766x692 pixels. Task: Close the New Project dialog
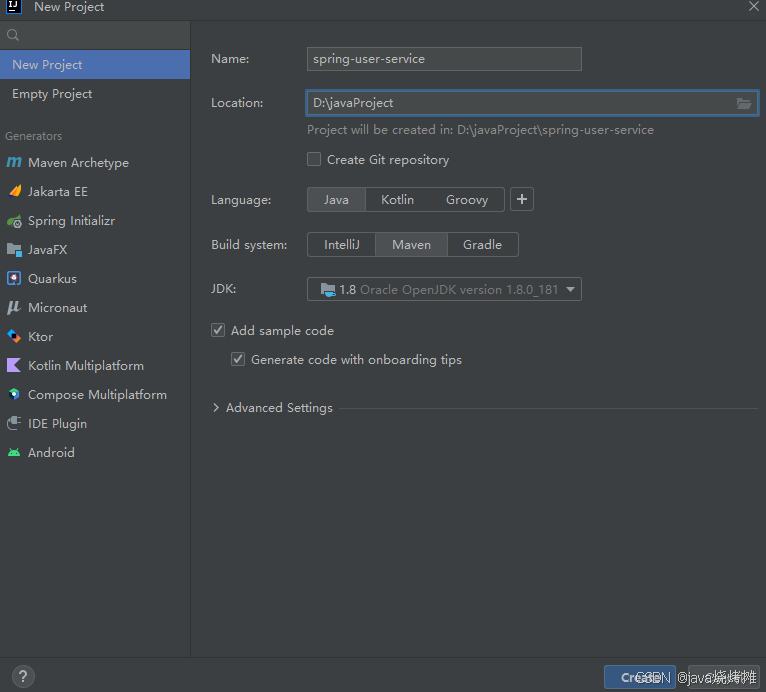[753, 6]
